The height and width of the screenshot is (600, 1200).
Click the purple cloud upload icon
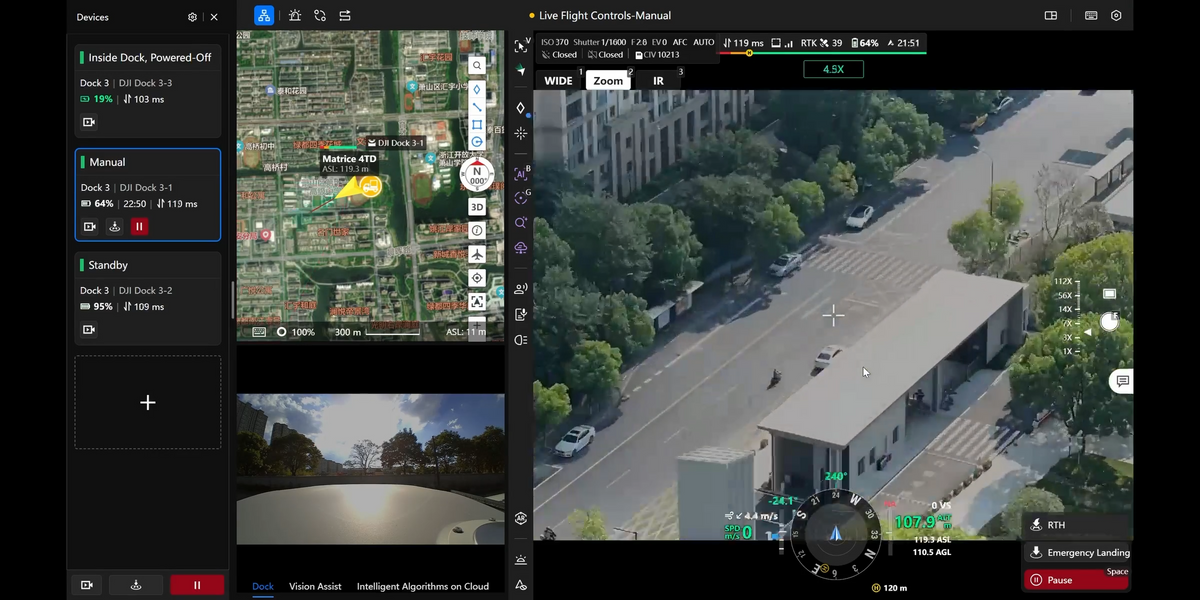(520, 247)
